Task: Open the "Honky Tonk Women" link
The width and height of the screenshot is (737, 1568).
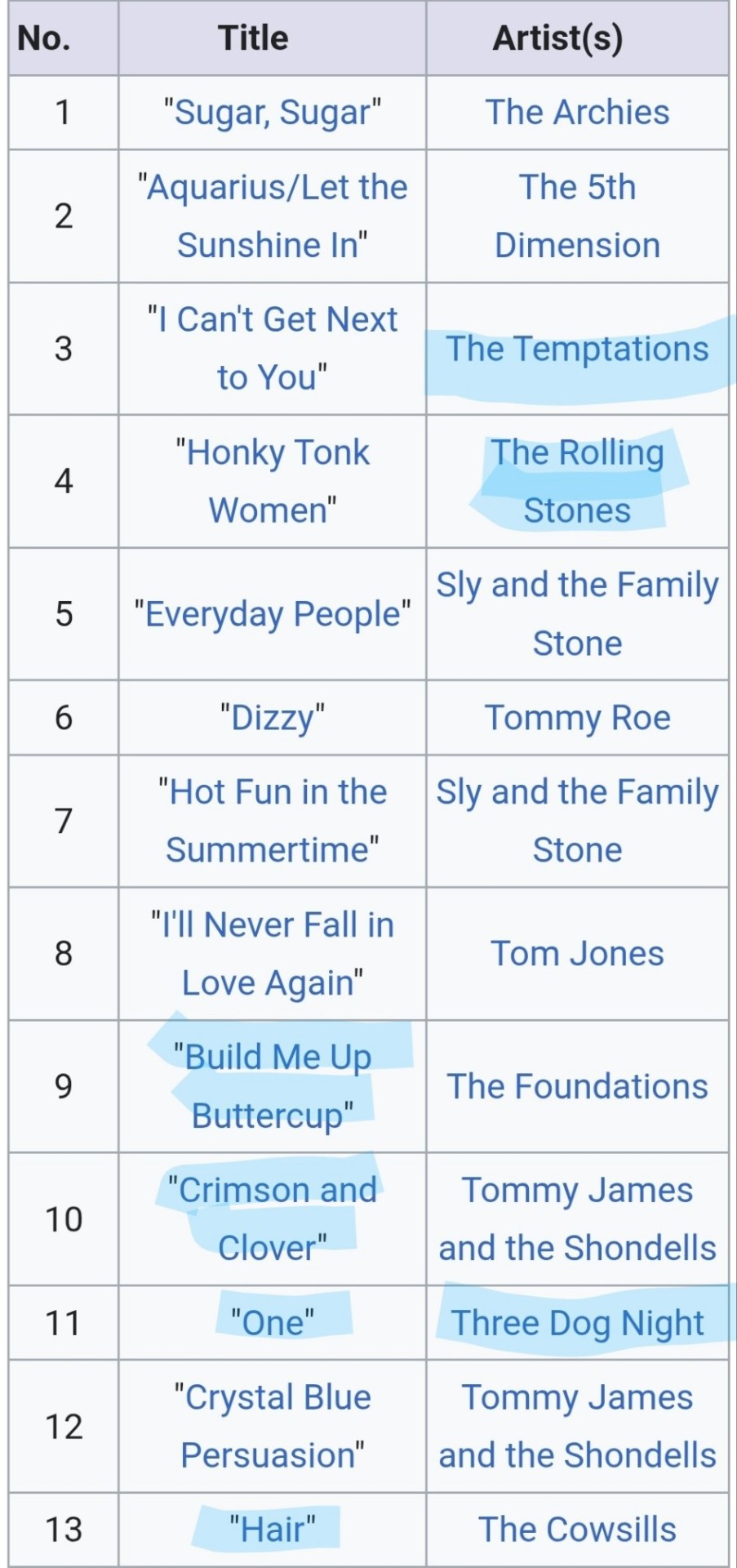Action: point(273,481)
